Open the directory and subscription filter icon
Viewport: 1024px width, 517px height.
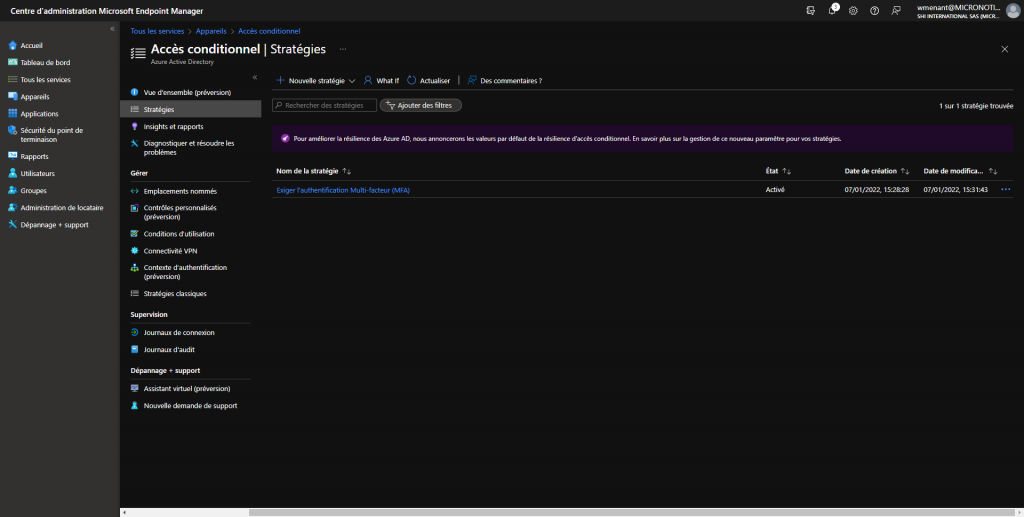tap(810, 10)
